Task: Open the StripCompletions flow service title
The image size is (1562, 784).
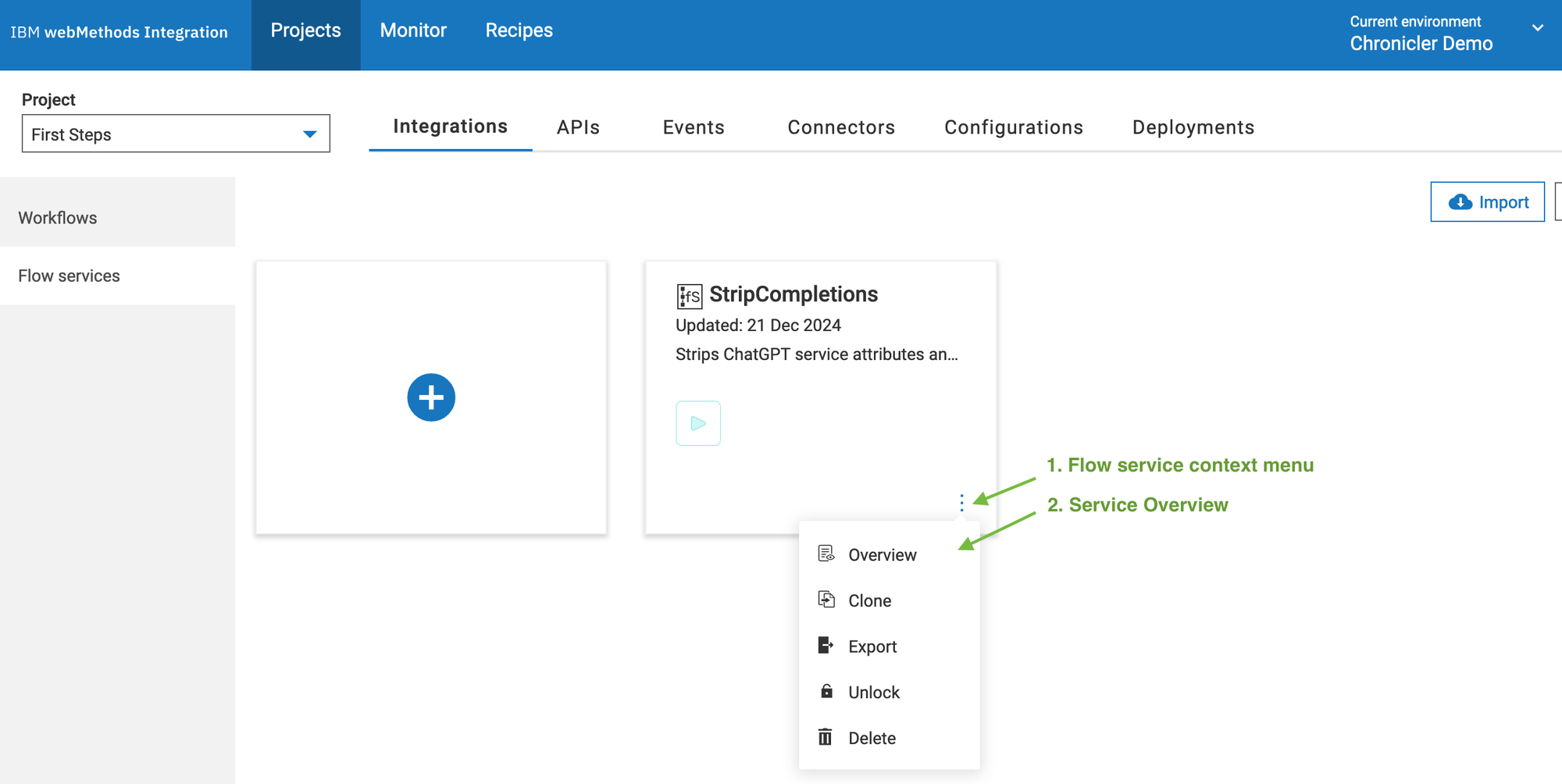Action: 793,294
